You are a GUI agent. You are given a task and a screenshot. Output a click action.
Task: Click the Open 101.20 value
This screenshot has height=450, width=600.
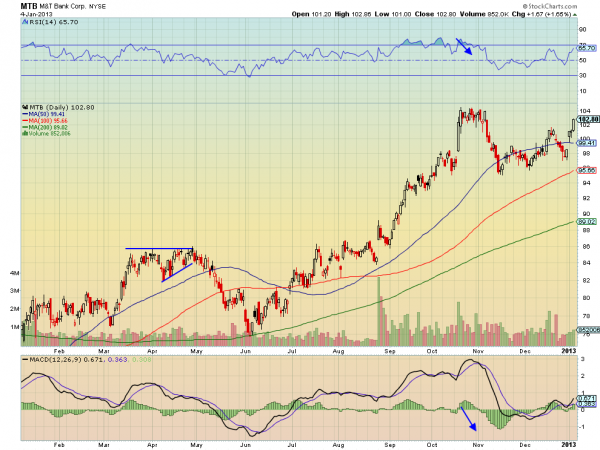click(311, 14)
